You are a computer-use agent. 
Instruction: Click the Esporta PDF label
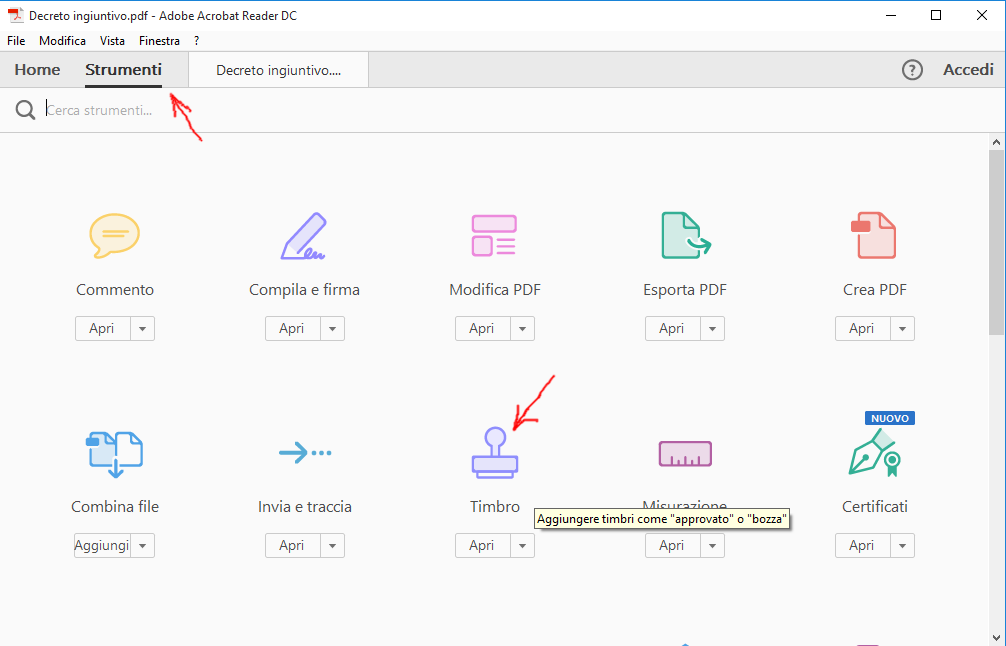click(x=685, y=290)
